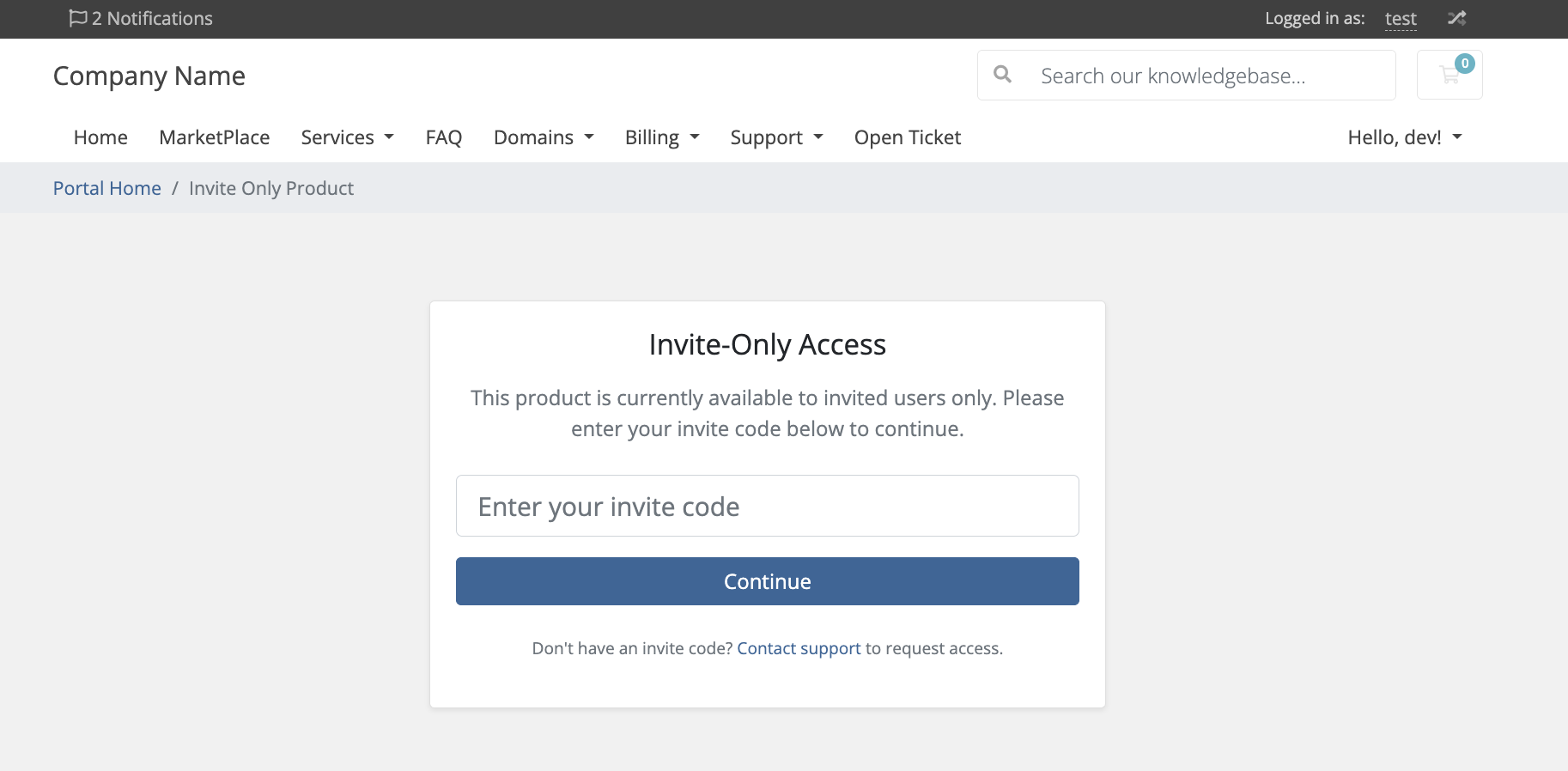Click the knowledgebase search magnifier icon
The width and height of the screenshot is (1568, 771).
point(1002,75)
